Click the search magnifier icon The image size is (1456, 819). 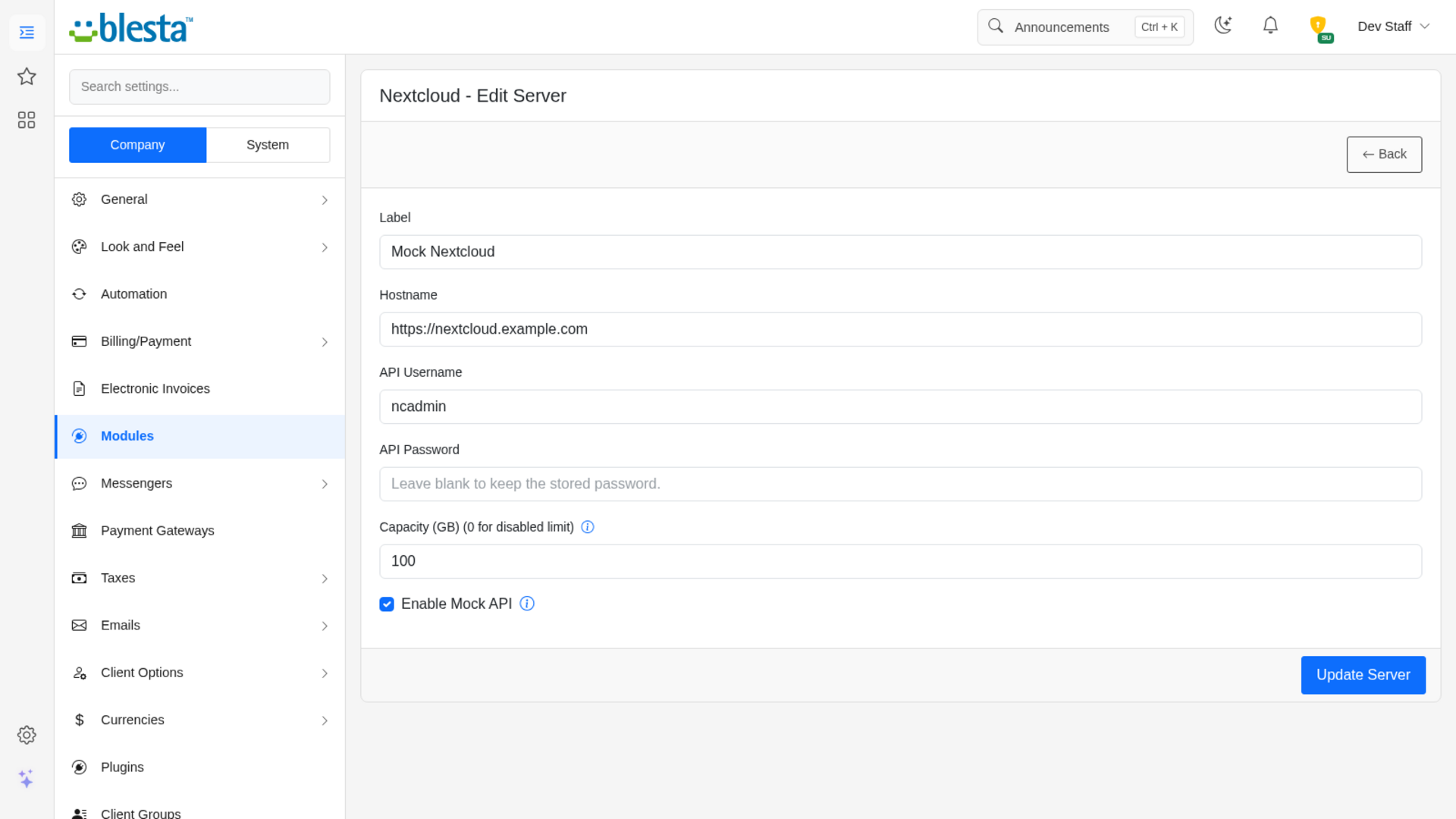pyautogui.click(x=996, y=27)
